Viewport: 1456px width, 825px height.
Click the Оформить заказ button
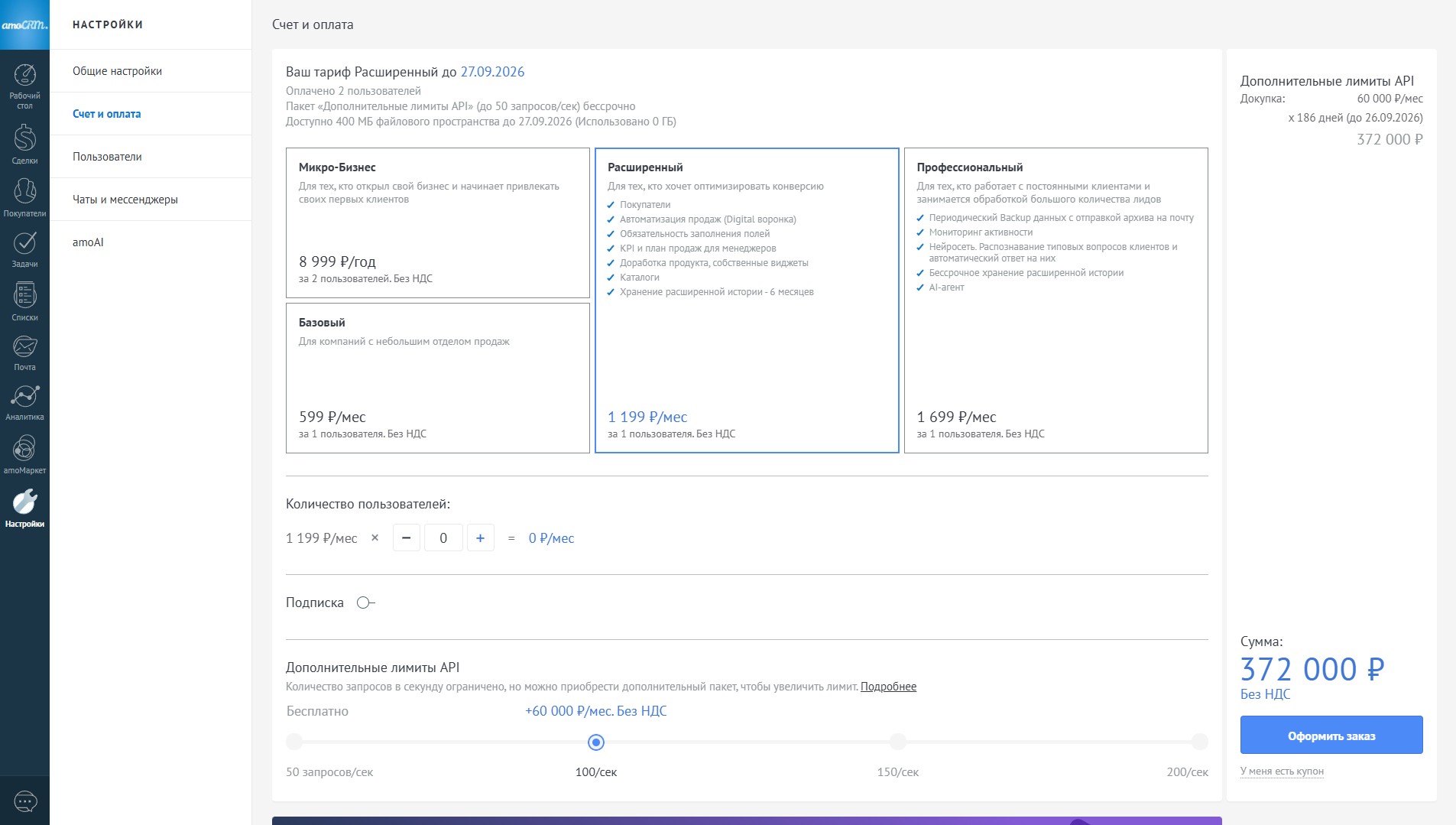coord(1331,736)
